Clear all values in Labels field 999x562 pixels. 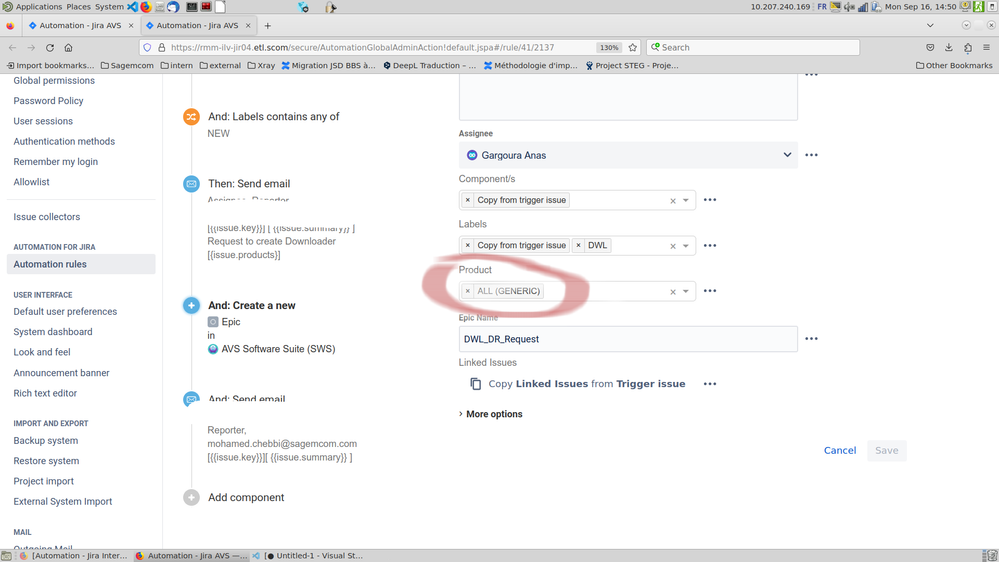[673, 246]
